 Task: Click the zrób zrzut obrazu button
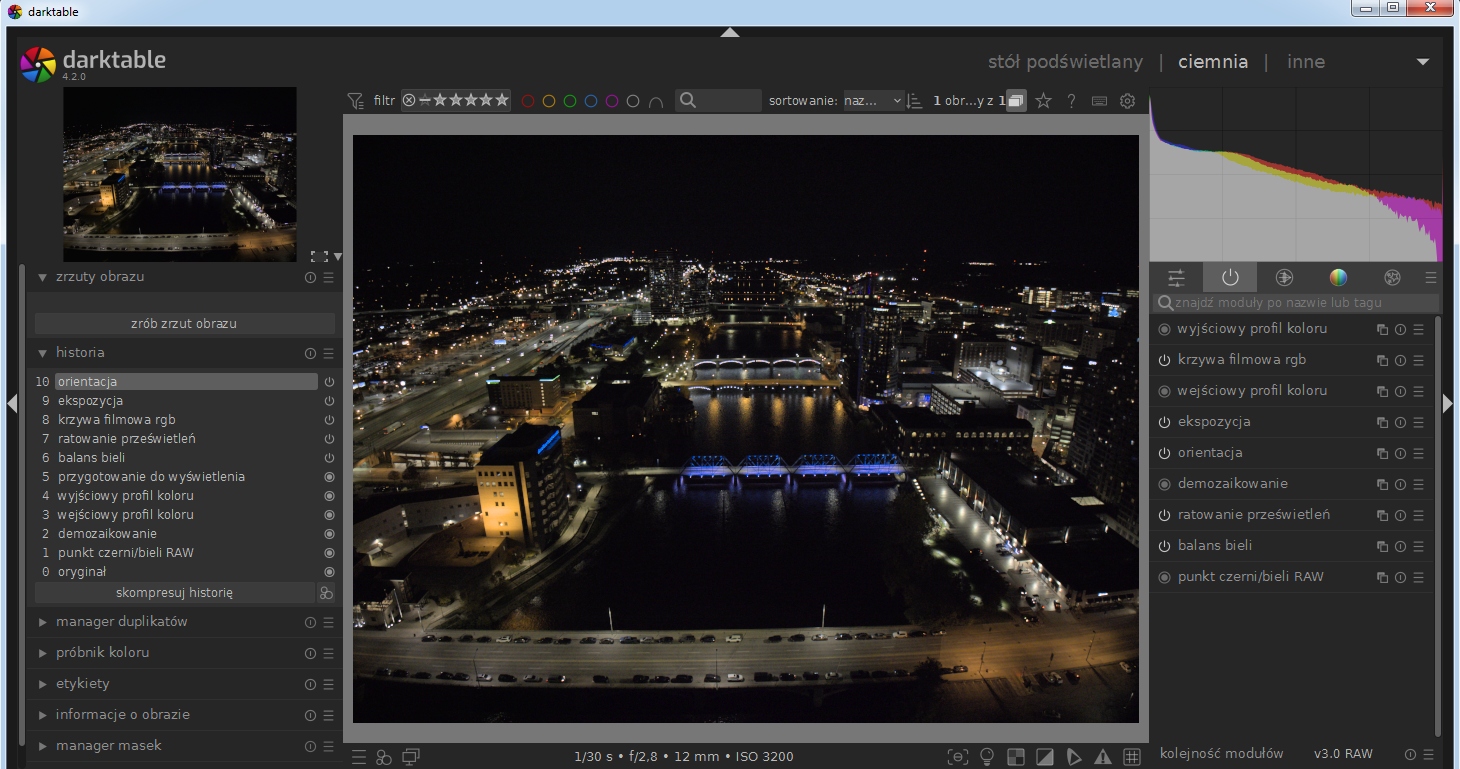(184, 324)
